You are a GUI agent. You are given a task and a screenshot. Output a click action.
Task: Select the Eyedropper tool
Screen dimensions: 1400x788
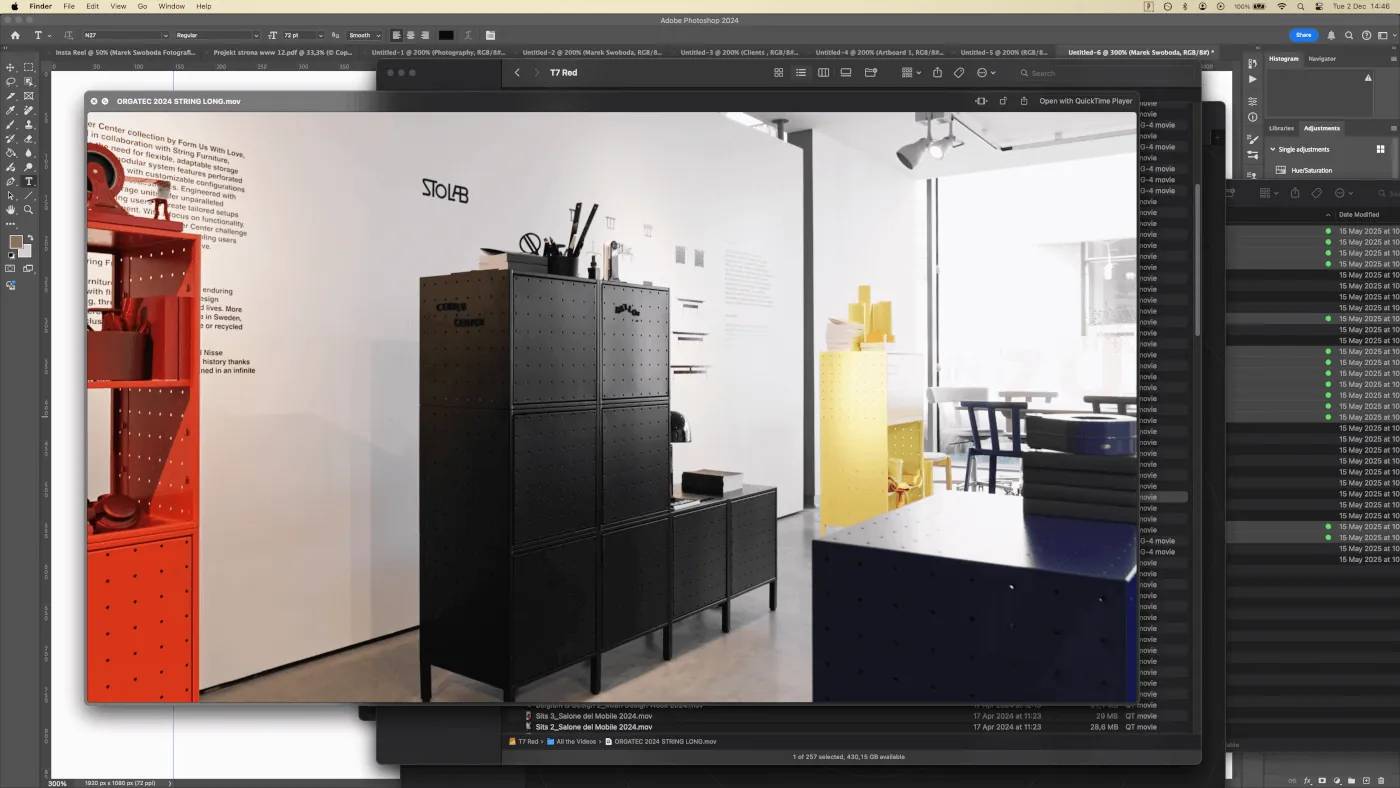click(11, 110)
